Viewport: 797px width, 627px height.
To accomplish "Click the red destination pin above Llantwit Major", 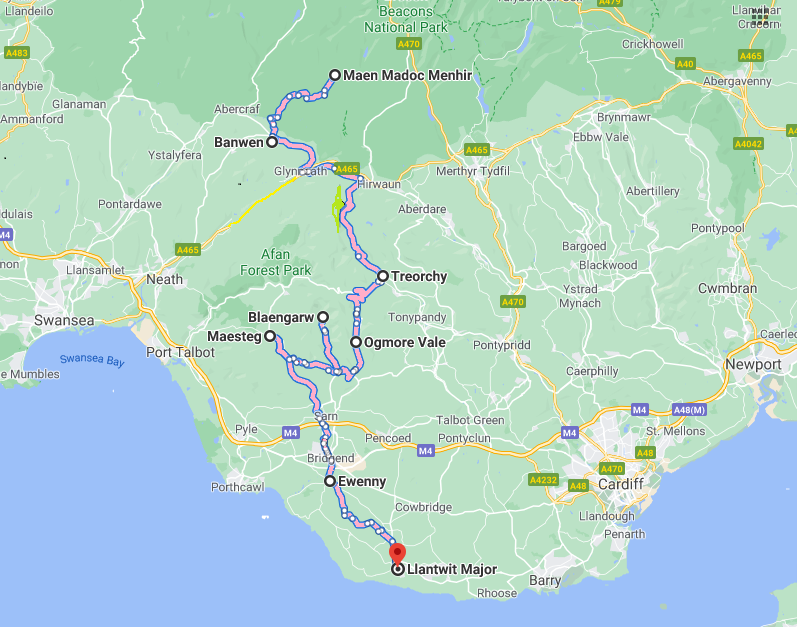I will click(x=397, y=552).
